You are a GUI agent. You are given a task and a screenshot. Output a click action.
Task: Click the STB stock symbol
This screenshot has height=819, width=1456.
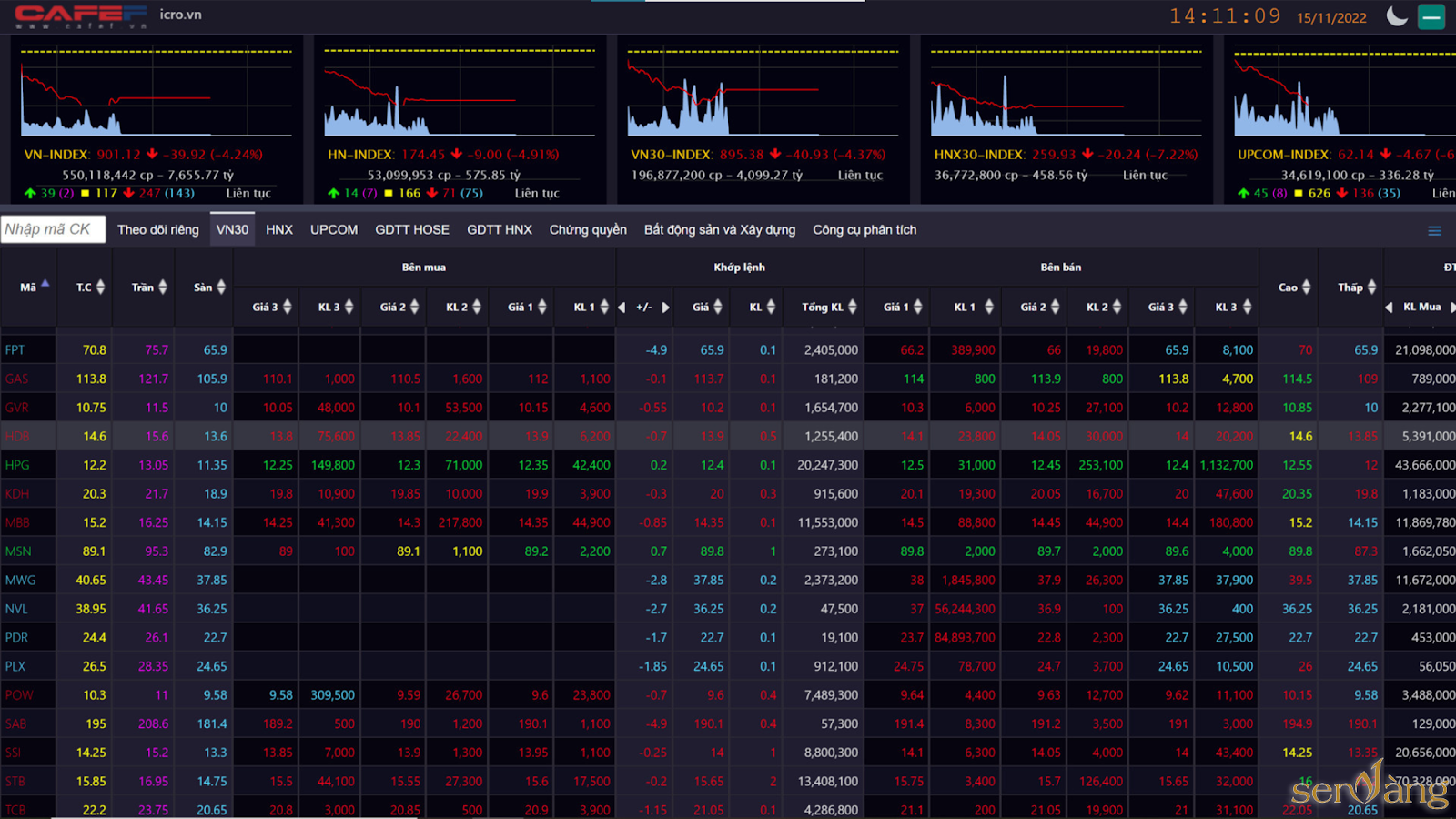[15, 782]
